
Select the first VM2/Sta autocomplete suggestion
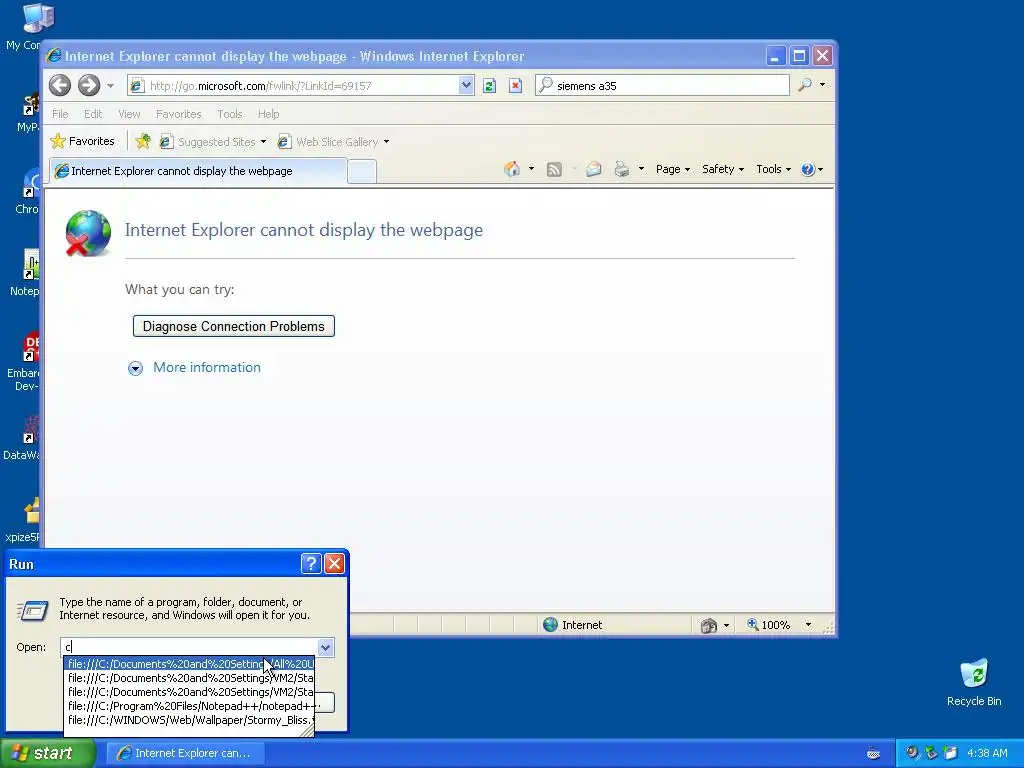point(190,679)
